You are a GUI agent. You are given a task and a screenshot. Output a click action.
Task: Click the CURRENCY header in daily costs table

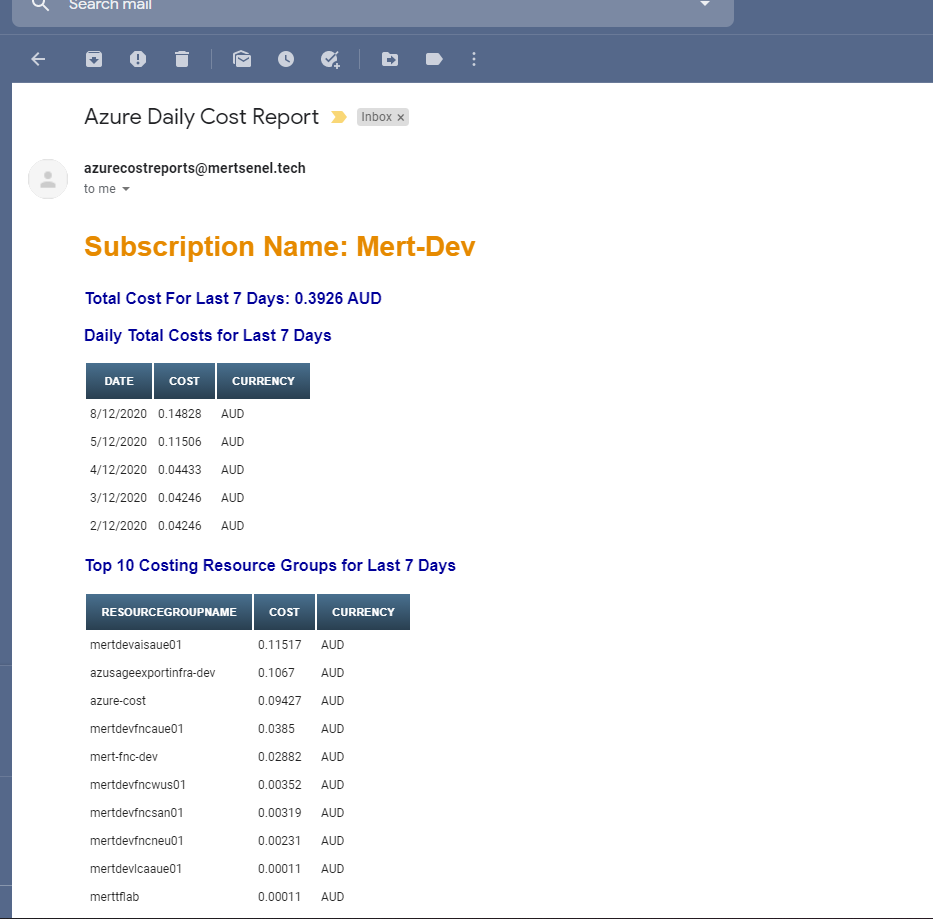click(x=263, y=381)
